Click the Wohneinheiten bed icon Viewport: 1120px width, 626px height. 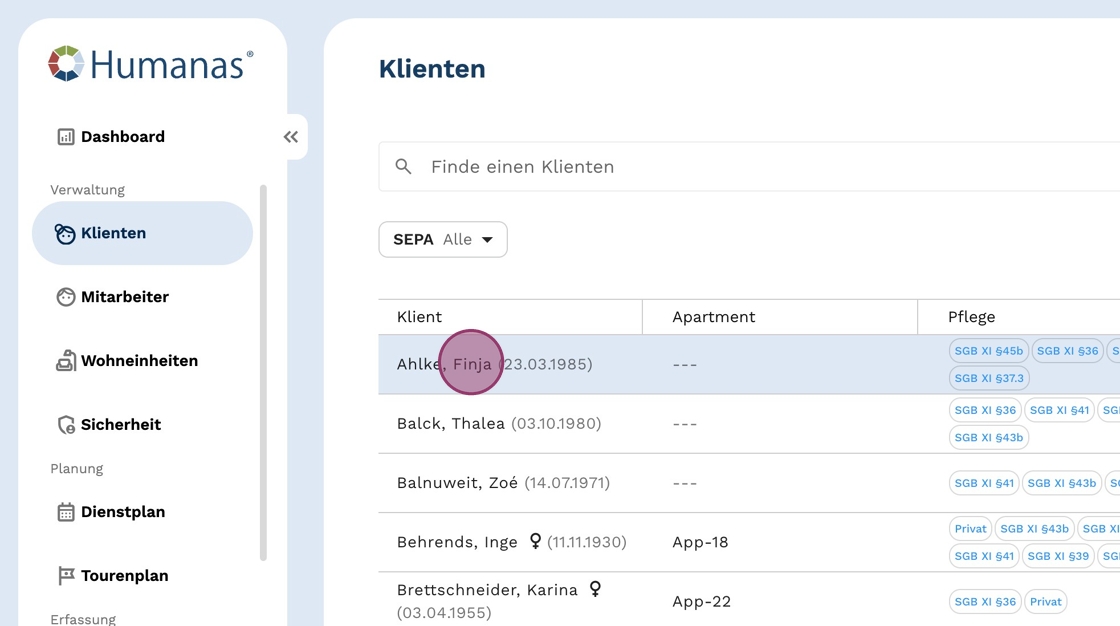(66, 361)
